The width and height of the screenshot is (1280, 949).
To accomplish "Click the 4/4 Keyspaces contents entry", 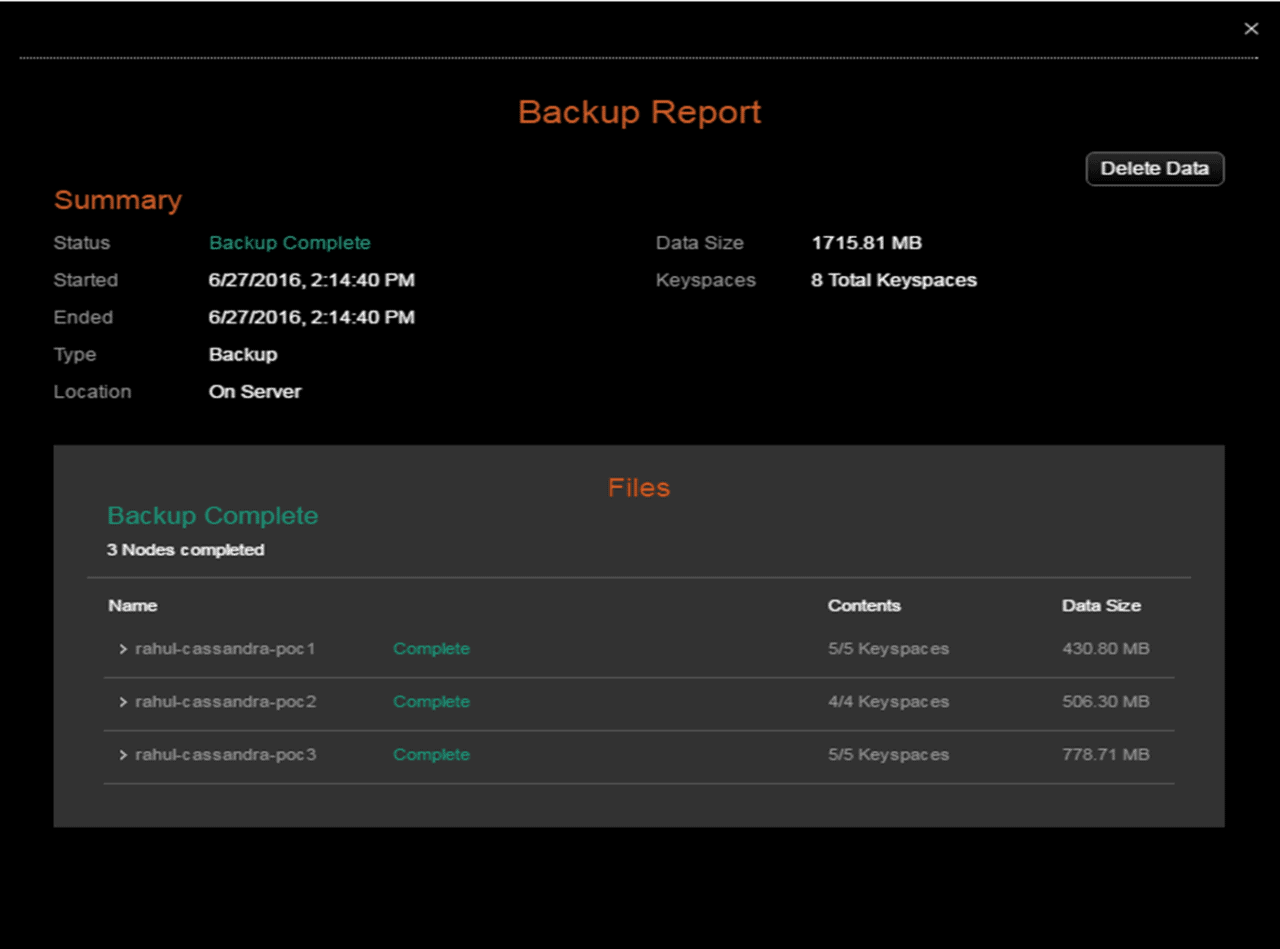I will pyautogui.click(x=888, y=702).
